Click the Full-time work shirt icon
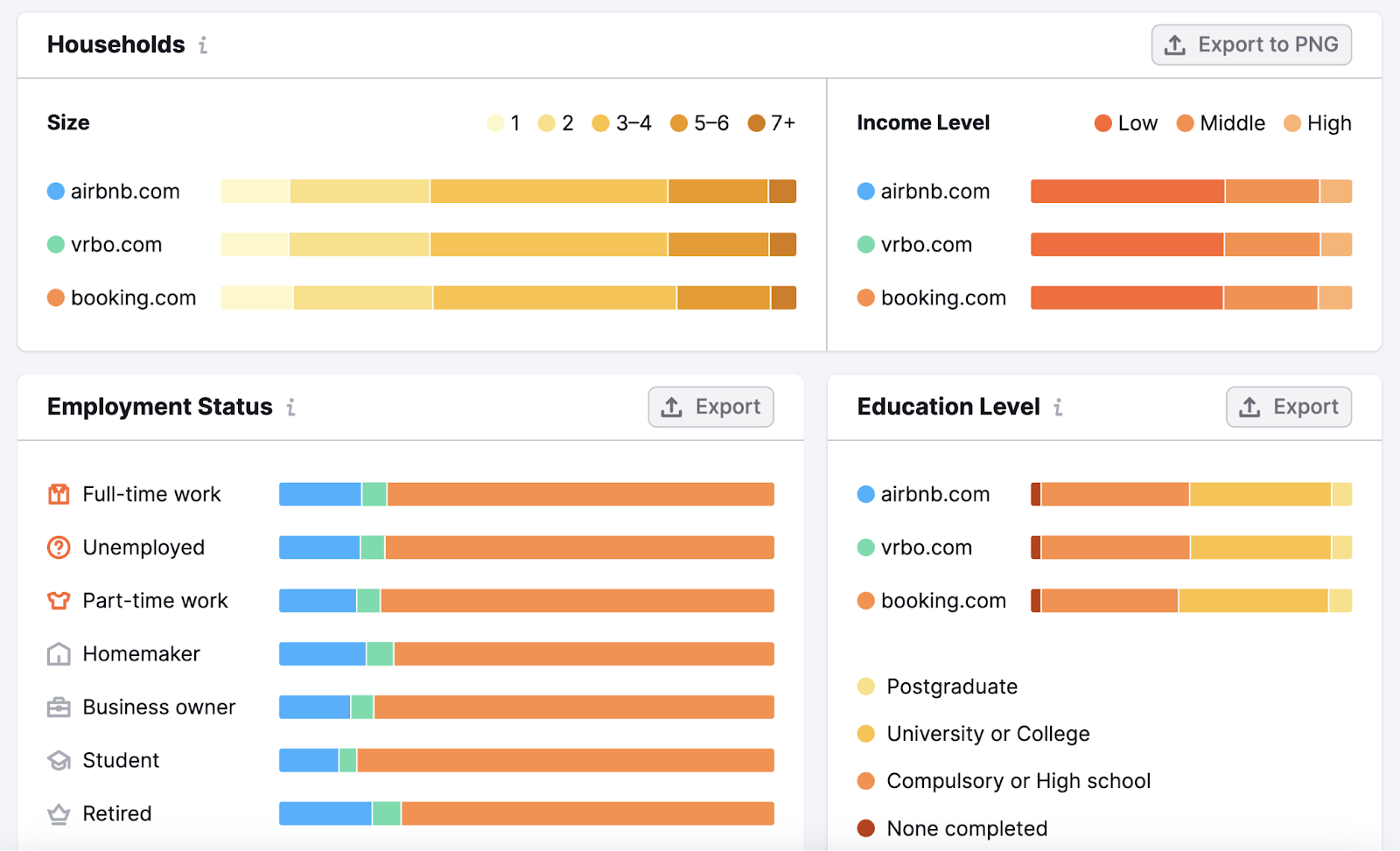This screenshot has height=851, width=1400. click(x=57, y=494)
